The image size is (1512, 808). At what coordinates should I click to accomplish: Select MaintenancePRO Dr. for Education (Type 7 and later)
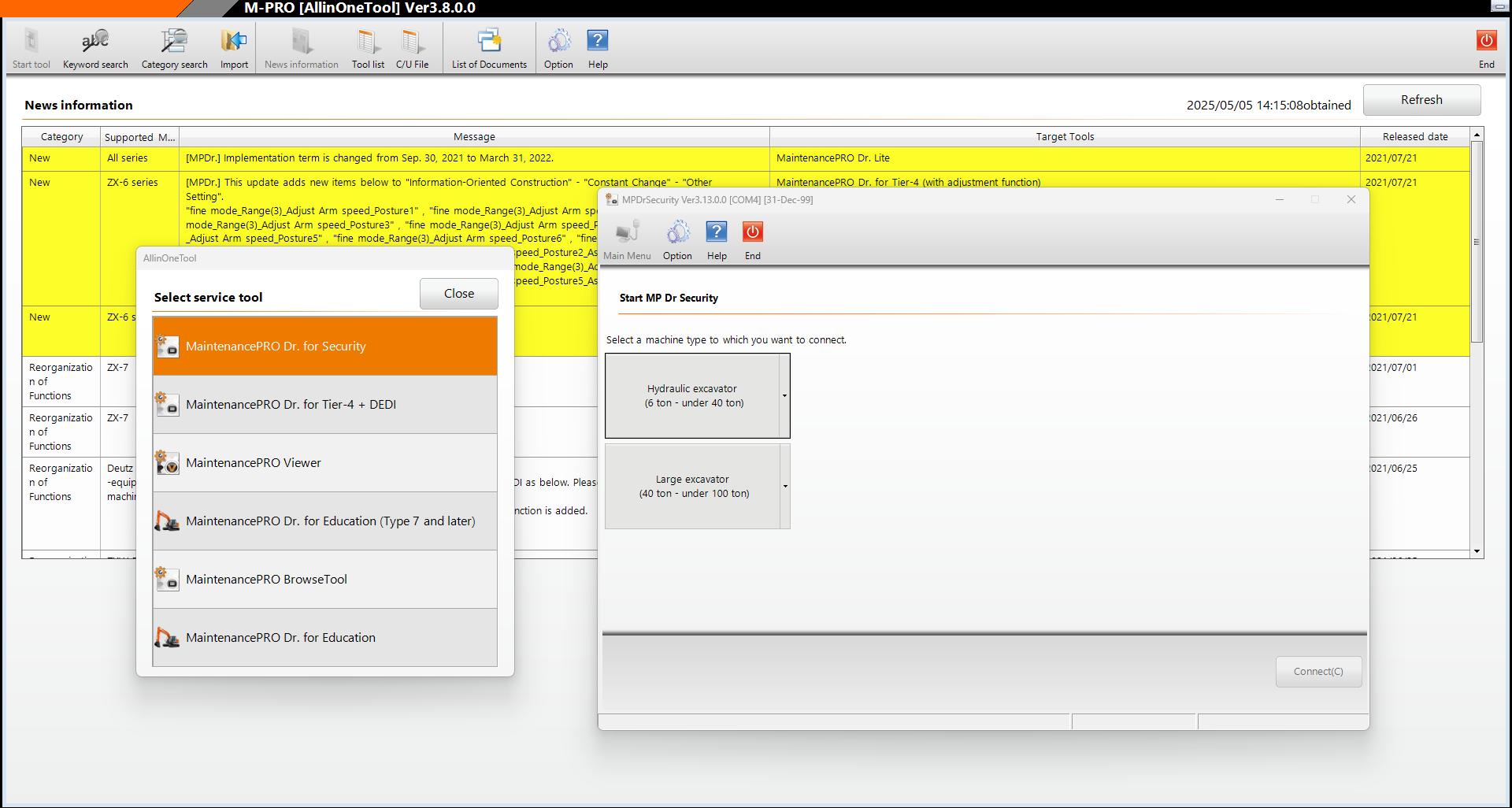(x=324, y=521)
